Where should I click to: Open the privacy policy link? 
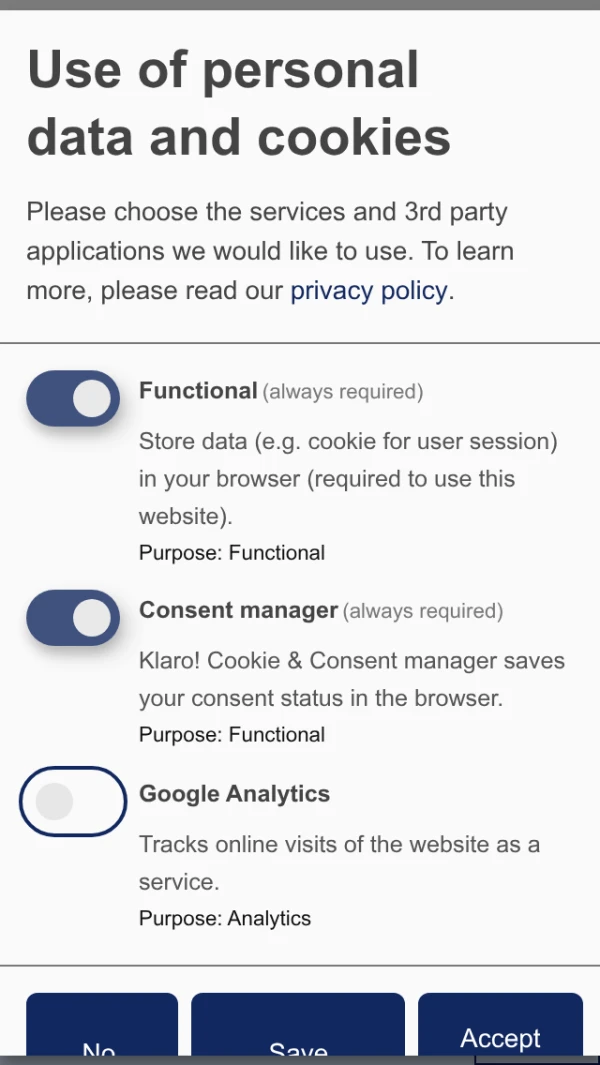coord(368,291)
